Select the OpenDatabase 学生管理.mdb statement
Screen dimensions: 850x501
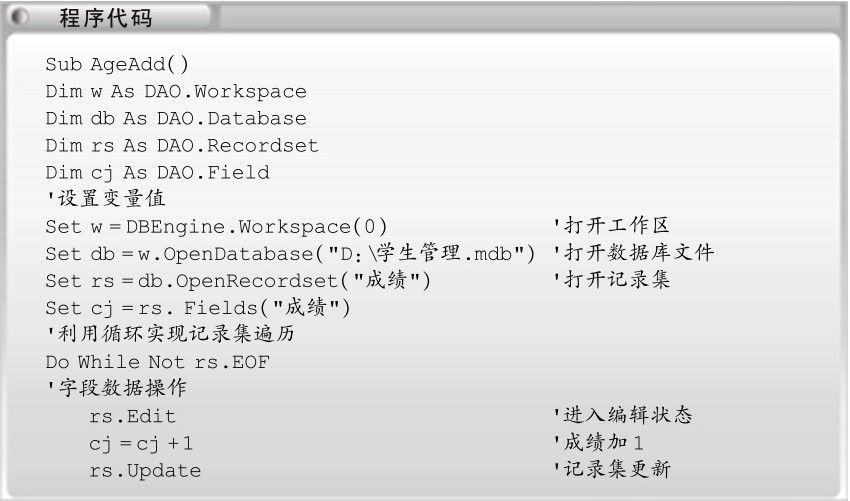[x=291, y=253]
